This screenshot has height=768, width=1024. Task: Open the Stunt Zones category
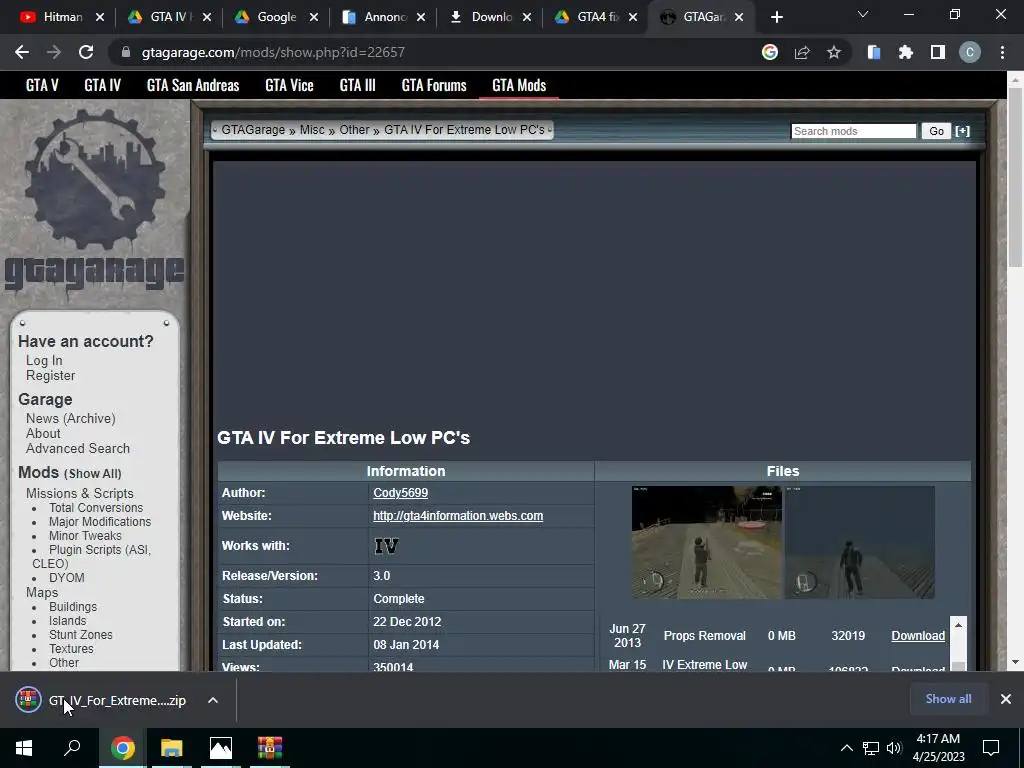[x=80, y=635]
